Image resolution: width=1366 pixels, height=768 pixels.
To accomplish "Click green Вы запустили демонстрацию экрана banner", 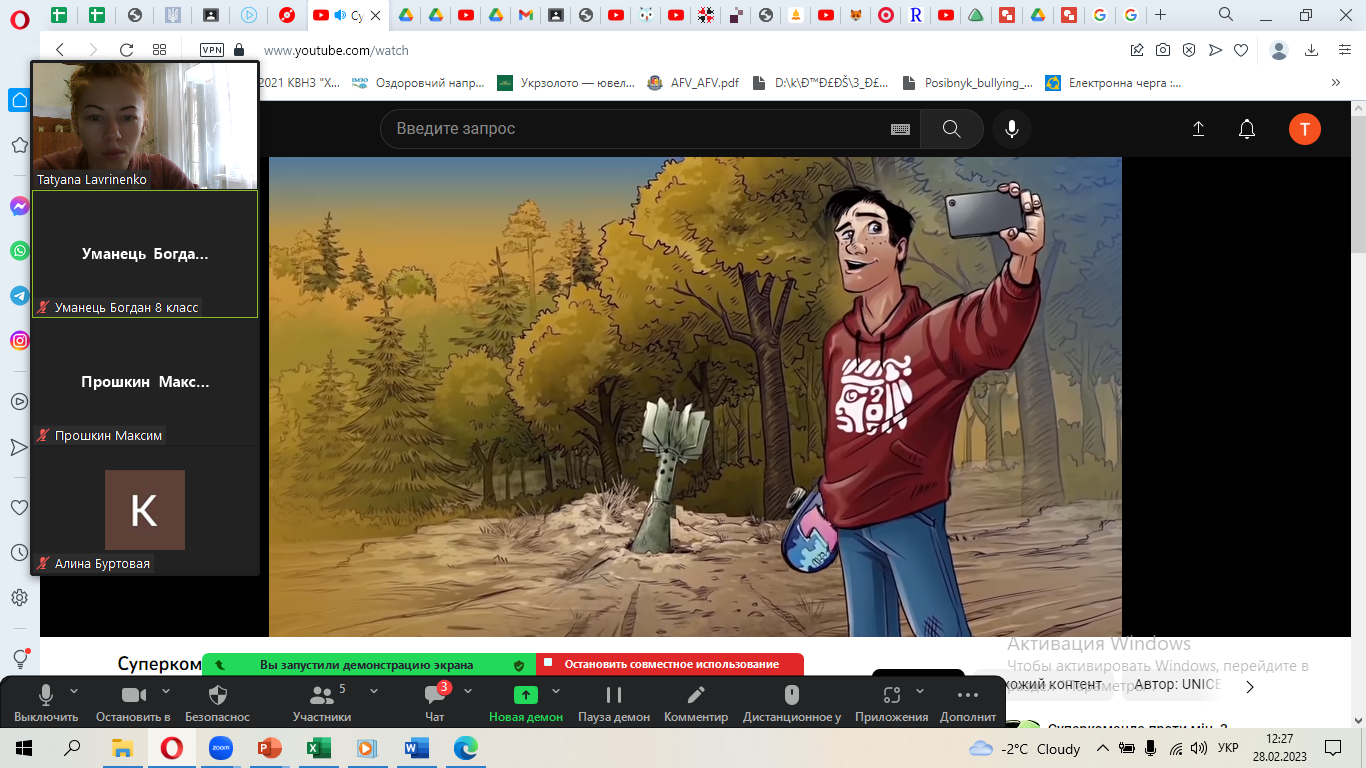I will (369, 664).
